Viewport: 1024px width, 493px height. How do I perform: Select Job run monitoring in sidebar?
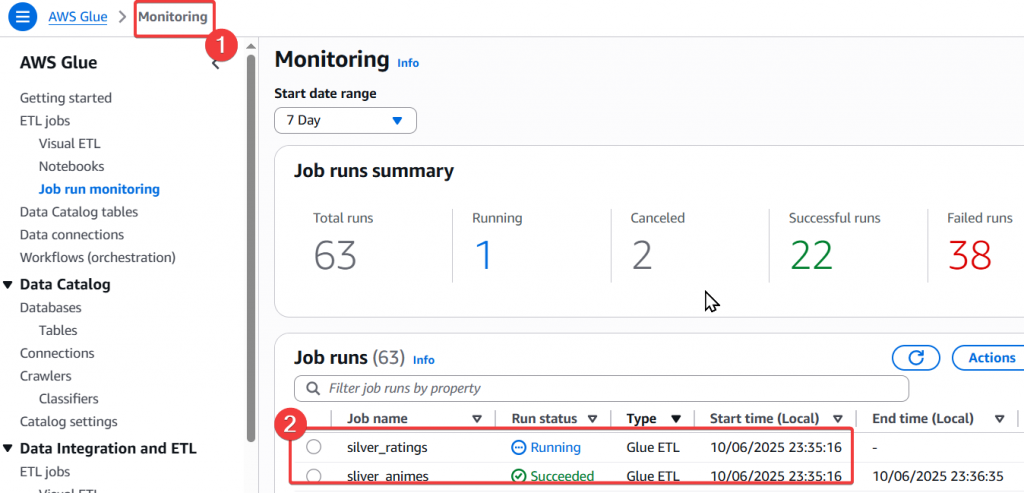(x=99, y=189)
